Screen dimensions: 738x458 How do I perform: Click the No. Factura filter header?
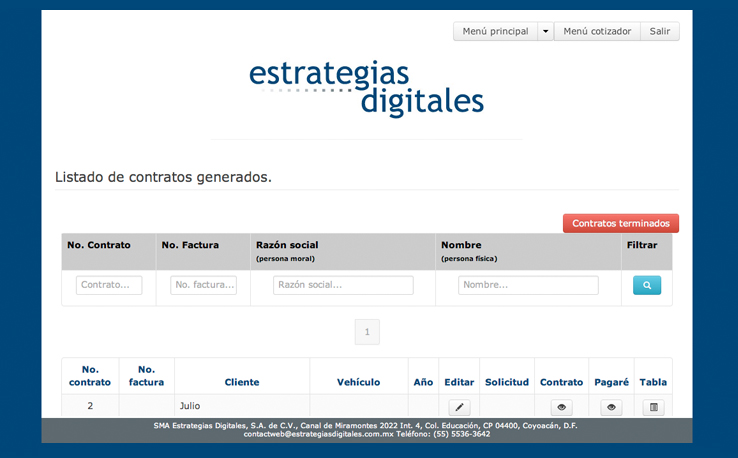pos(190,245)
